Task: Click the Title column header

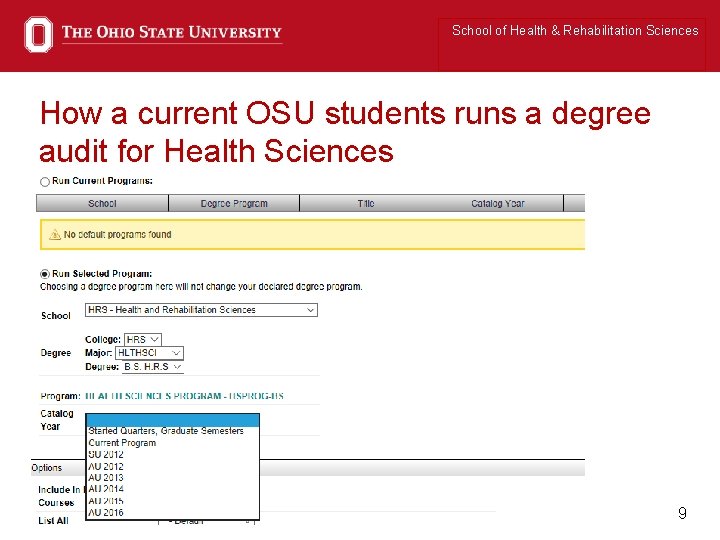Action: 366,203
